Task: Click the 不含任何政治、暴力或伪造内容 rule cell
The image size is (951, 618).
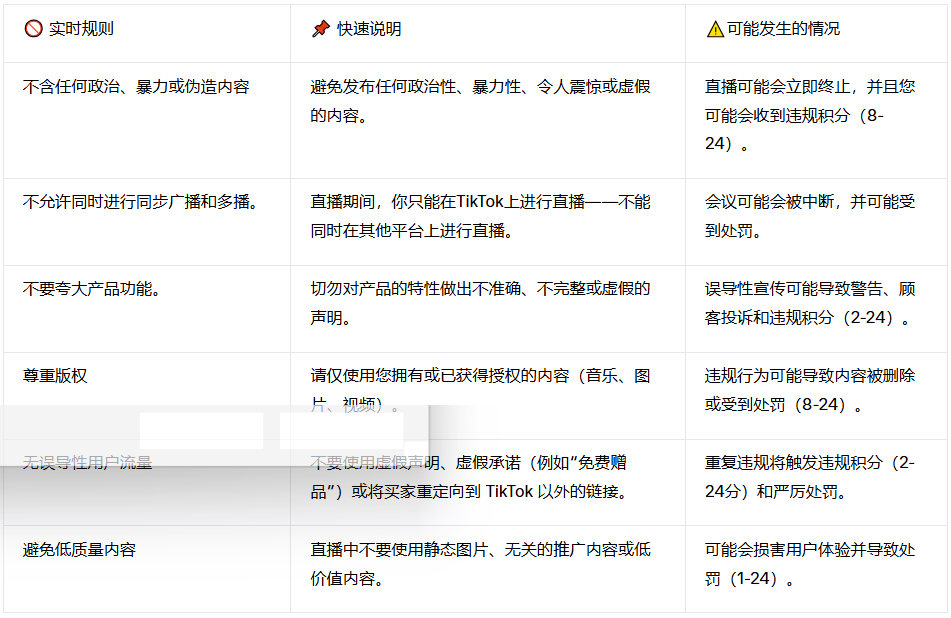Action: point(135,87)
